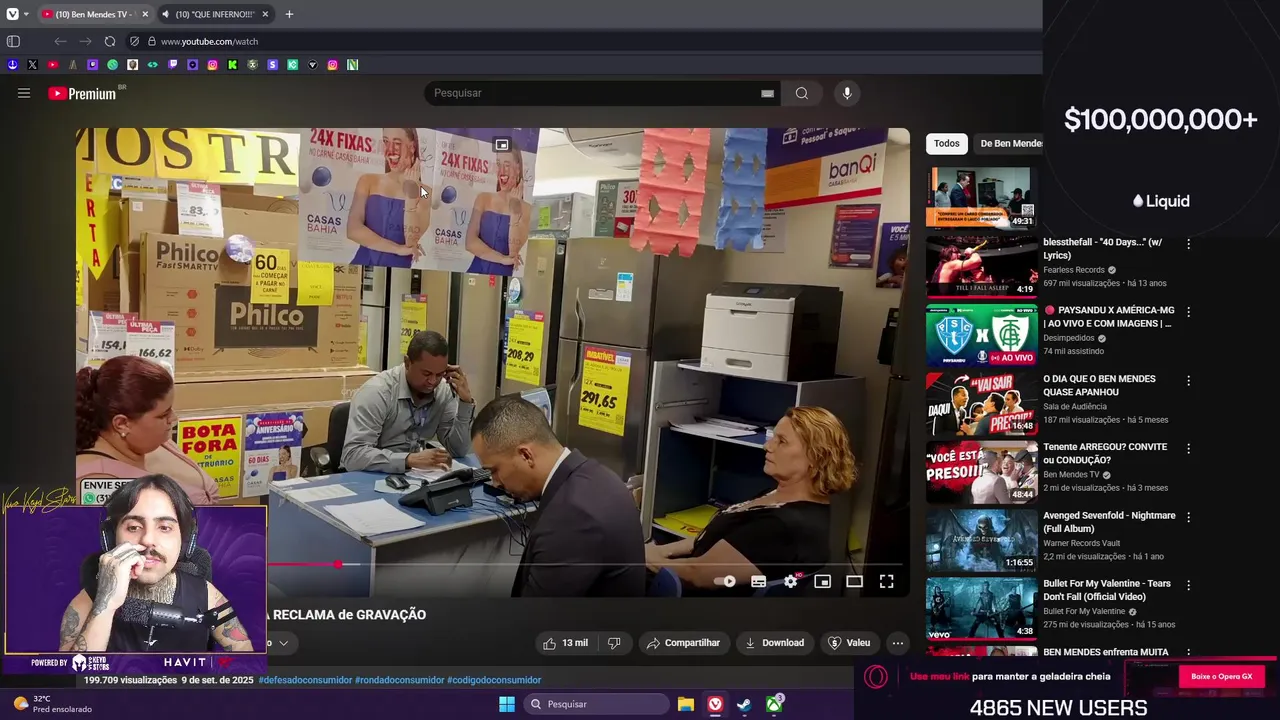
Task: Switch to the "QUE INFERNO!!!" tab
Action: pos(214,14)
